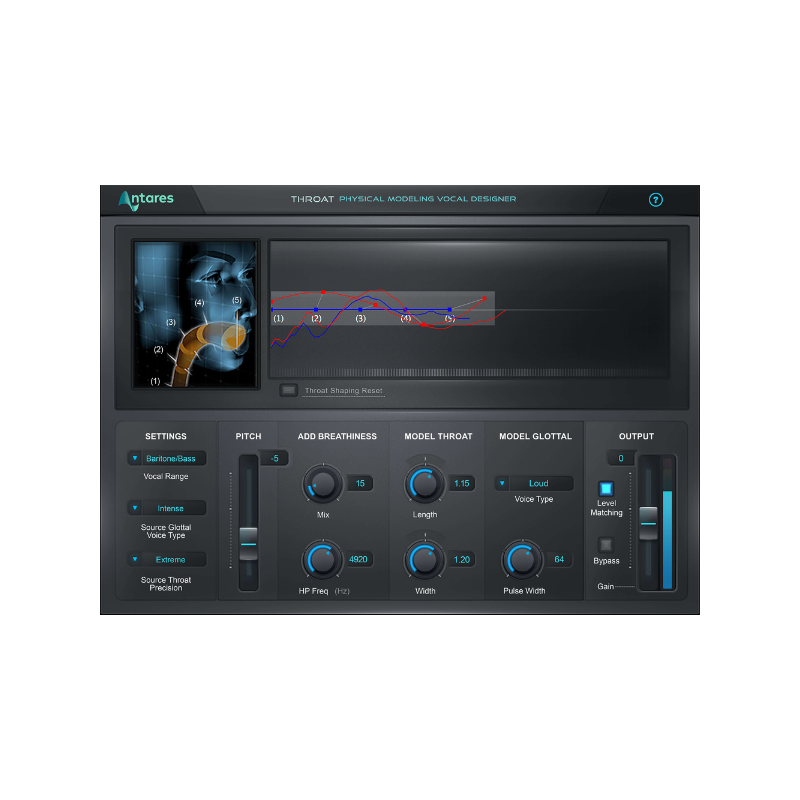Open the Loud Voice Type dropdown

(535, 483)
